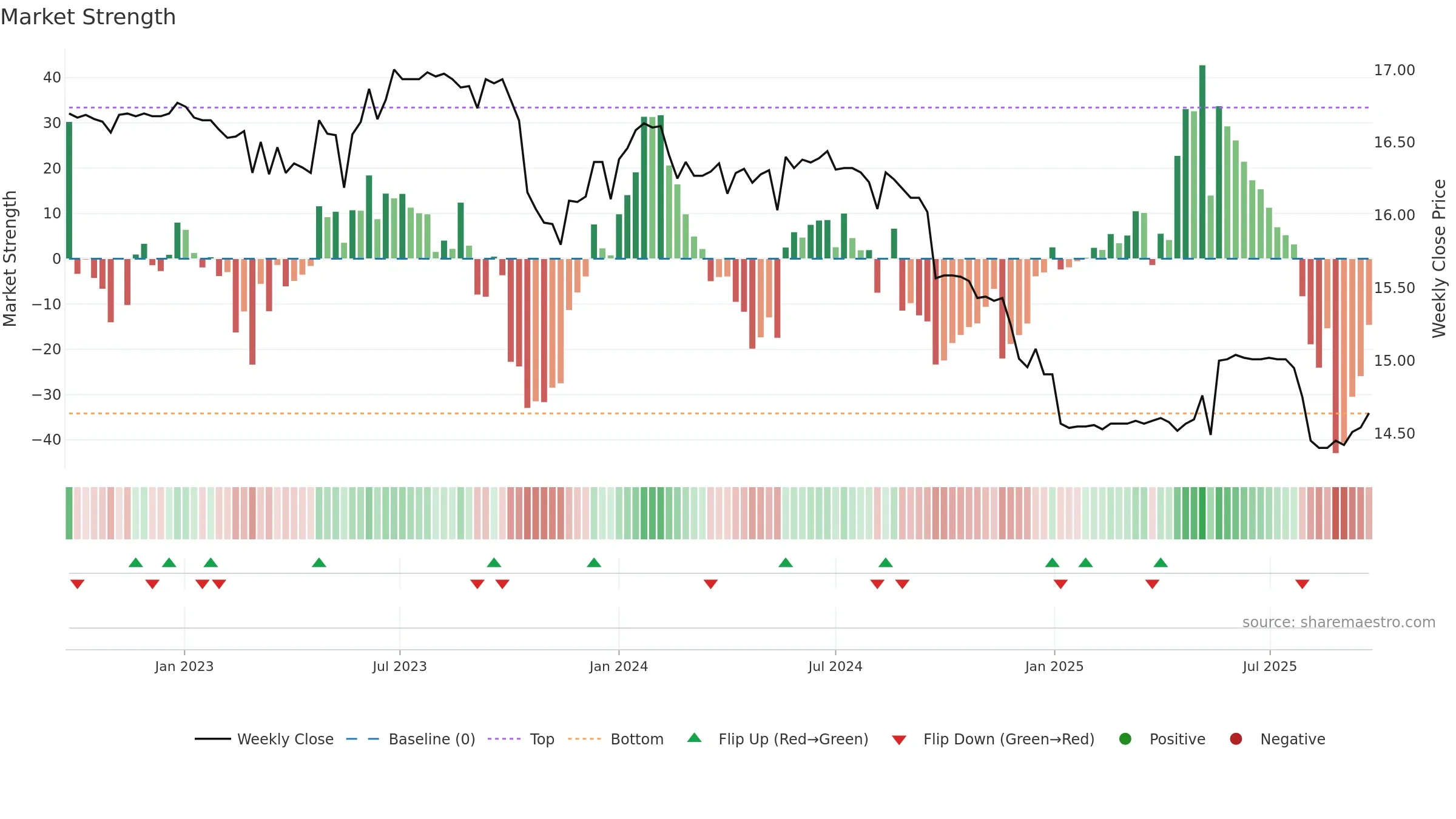The height and width of the screenshot is (819, 1456).
Task: Click the Jul 2024 x-axis label
Action: pos(835,667)
